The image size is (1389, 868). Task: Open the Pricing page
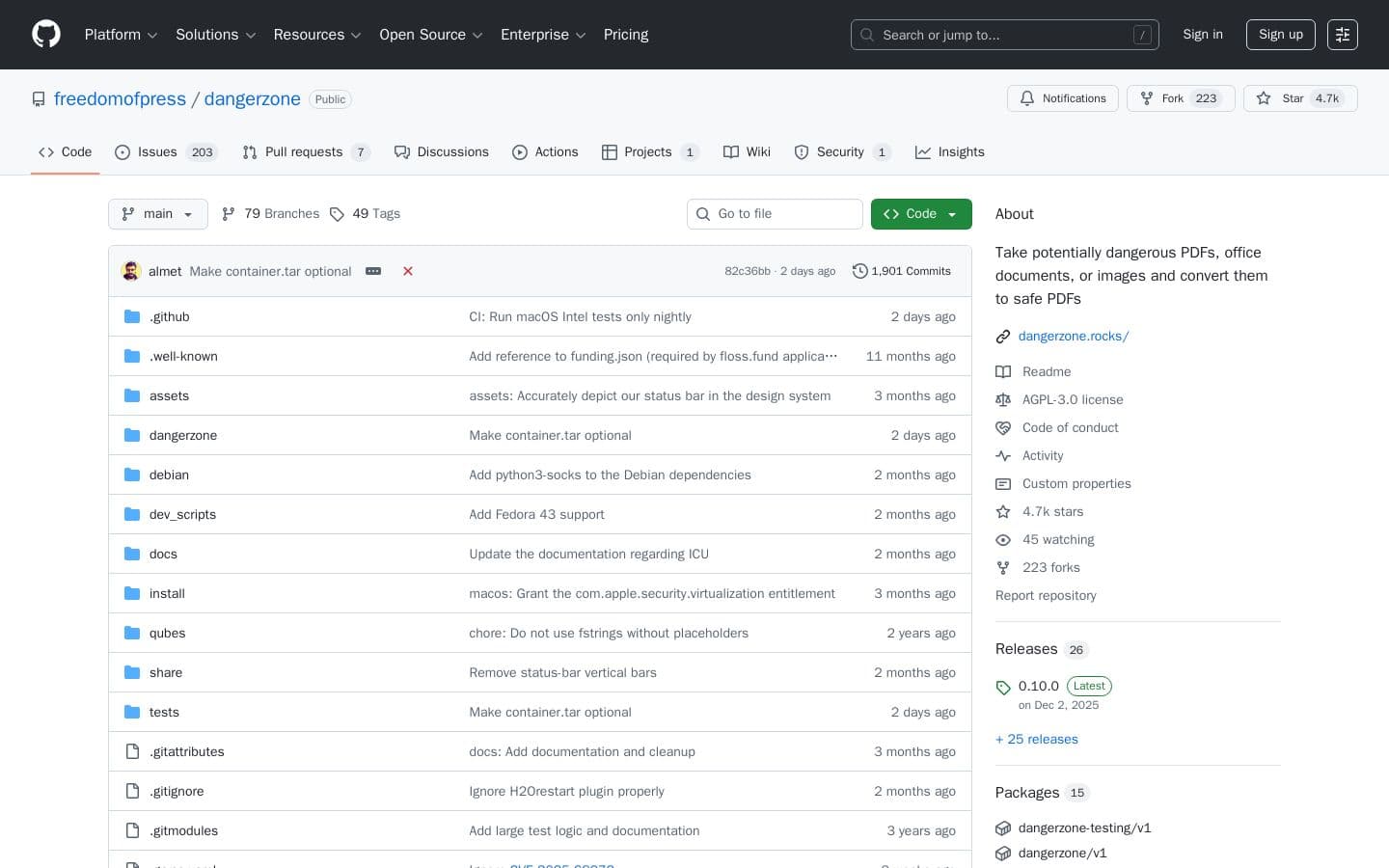626,35
